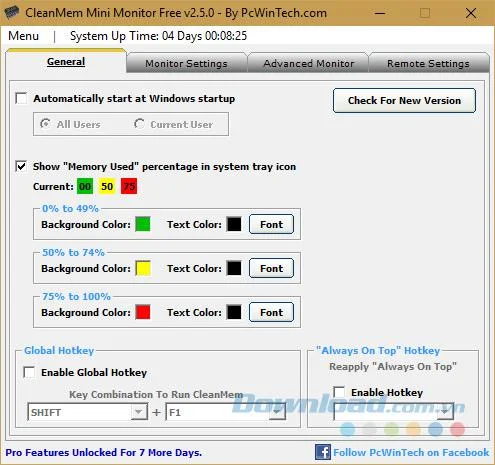
Task: Click the Key Combination To Run CleanMem label
Action: tap(156, 394)
